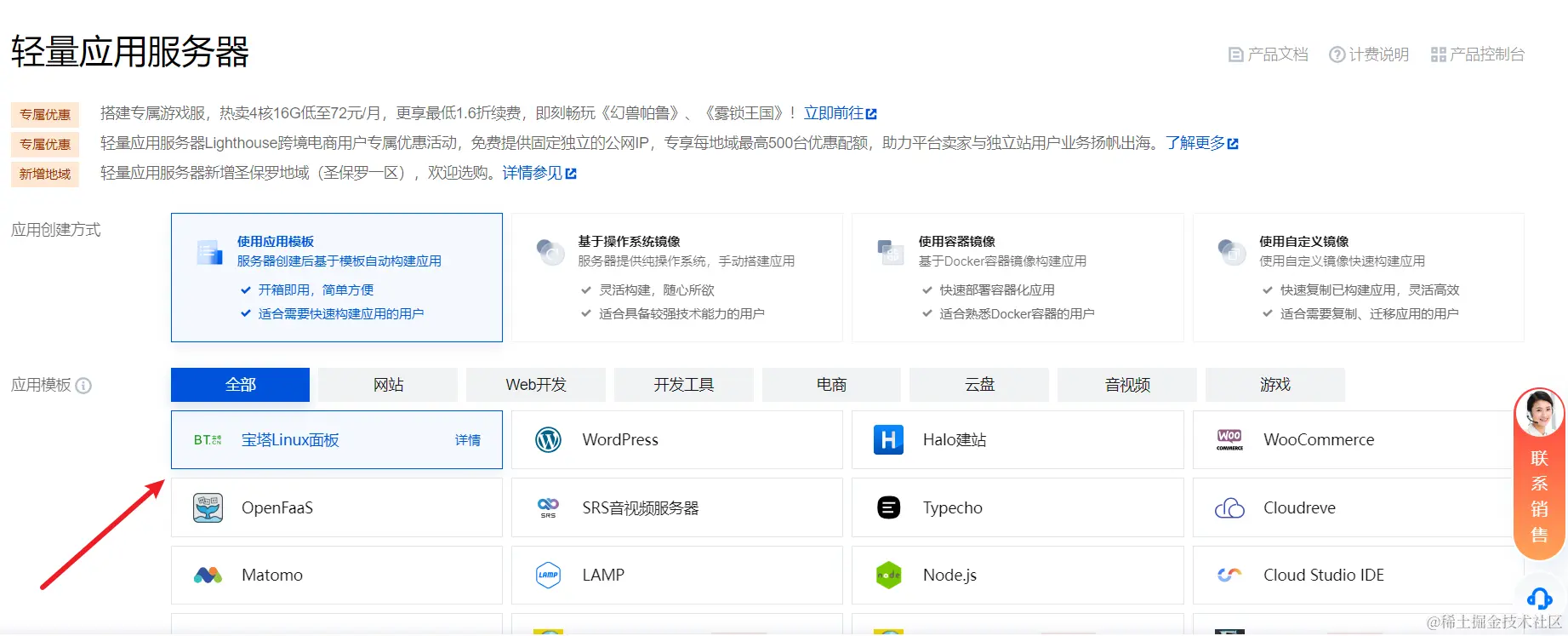The image size is (1568, 636).
Task: Switch to the Web开发 template tab
Action: 536,385
